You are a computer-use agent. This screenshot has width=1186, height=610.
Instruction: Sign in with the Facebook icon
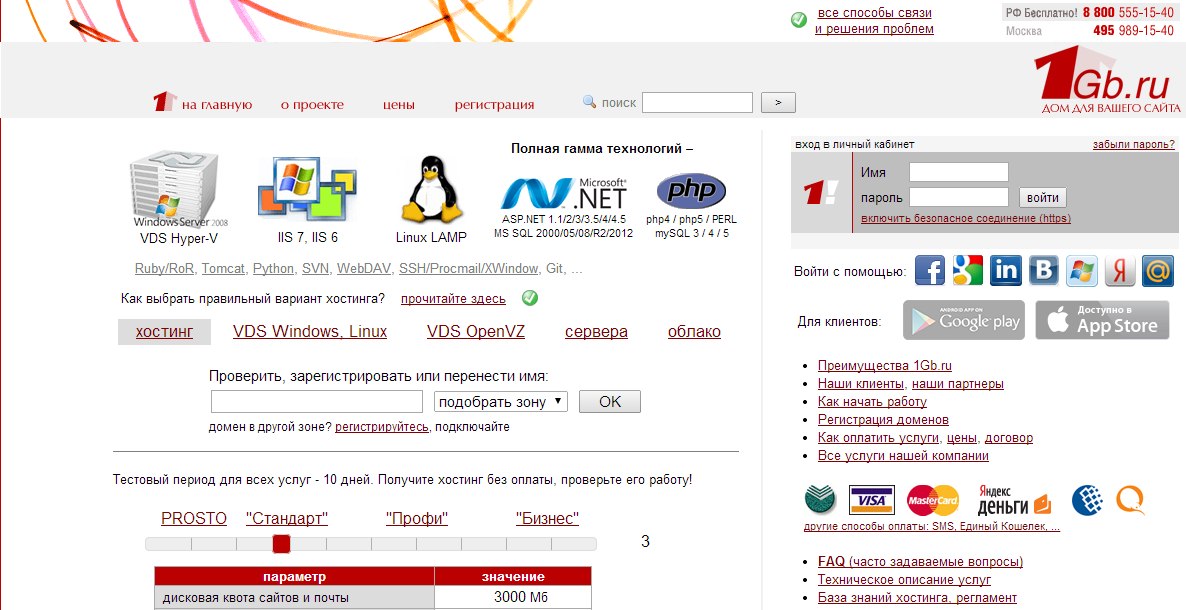[x=930, y=271]
